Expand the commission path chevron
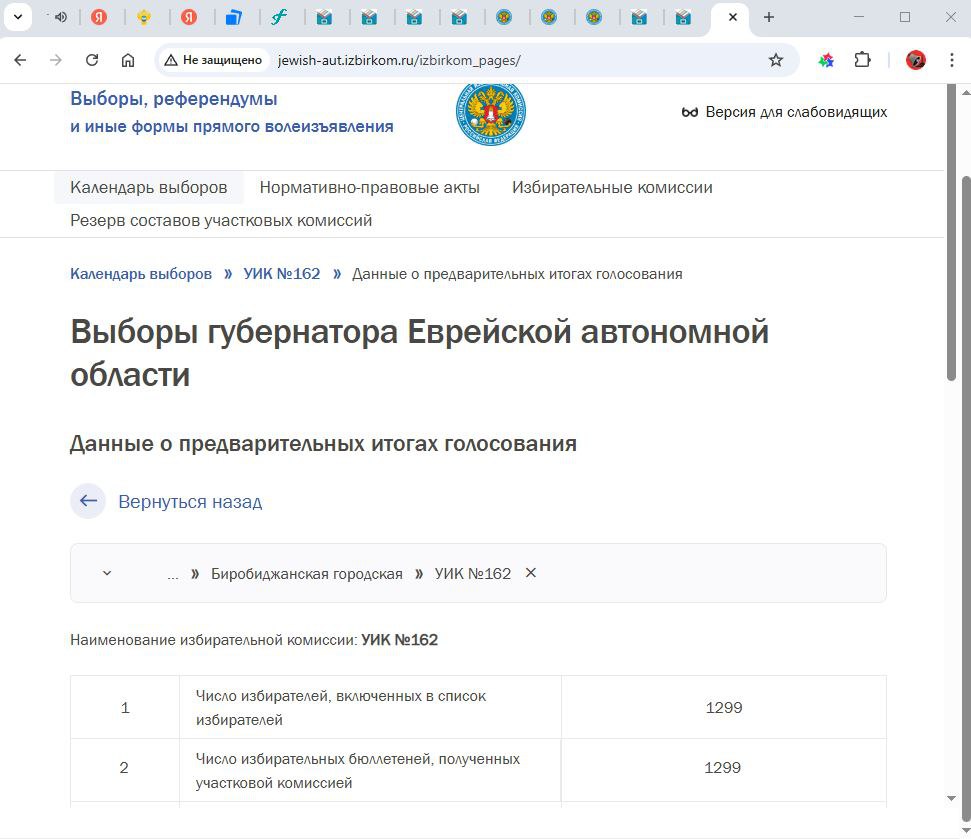This screenshot has height=839, width=971. tap(107, 573)
